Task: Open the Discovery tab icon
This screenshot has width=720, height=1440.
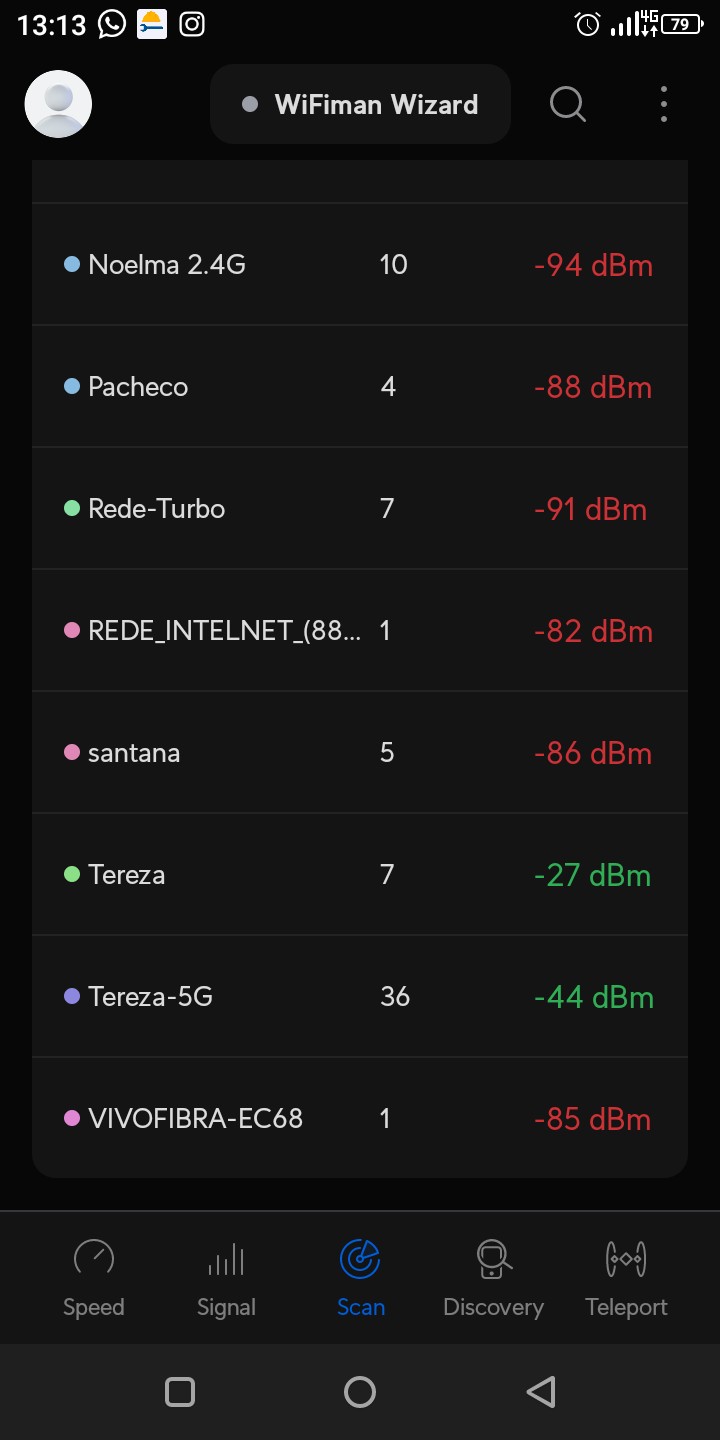Action: pos(493,1260)
